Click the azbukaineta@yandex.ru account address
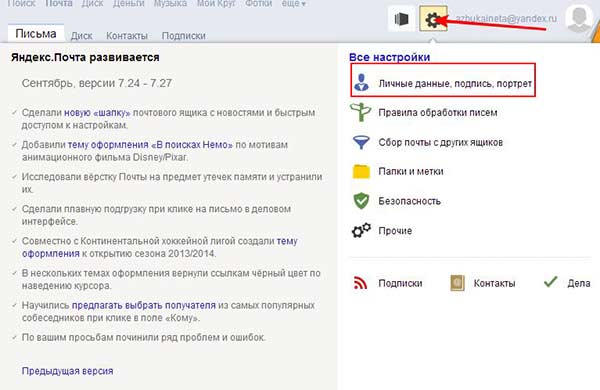600x390 pixels. coord(506,18)
